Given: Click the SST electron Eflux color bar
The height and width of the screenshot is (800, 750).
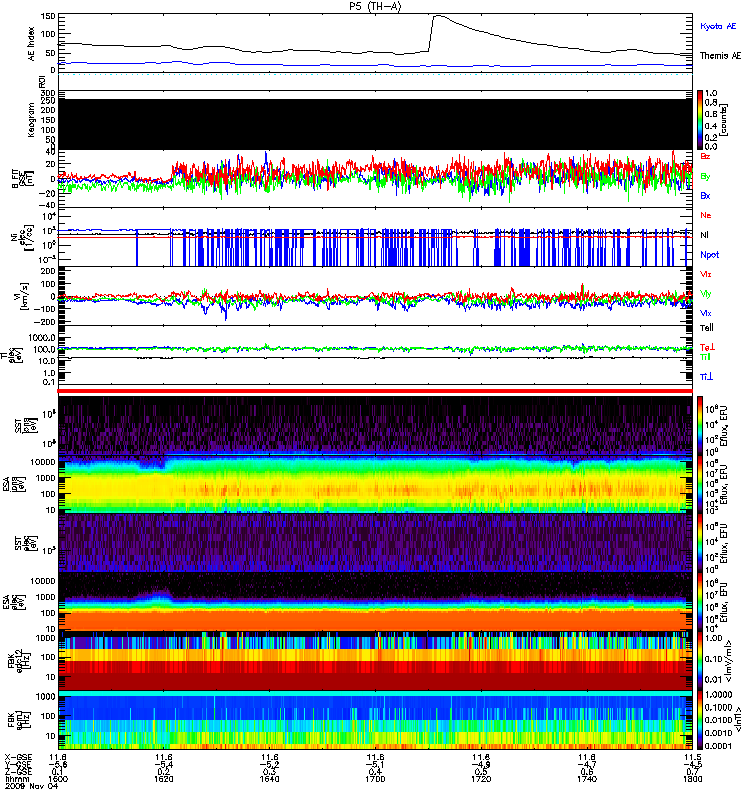Looking at the screenshot, I should click(x=700, y=542).
